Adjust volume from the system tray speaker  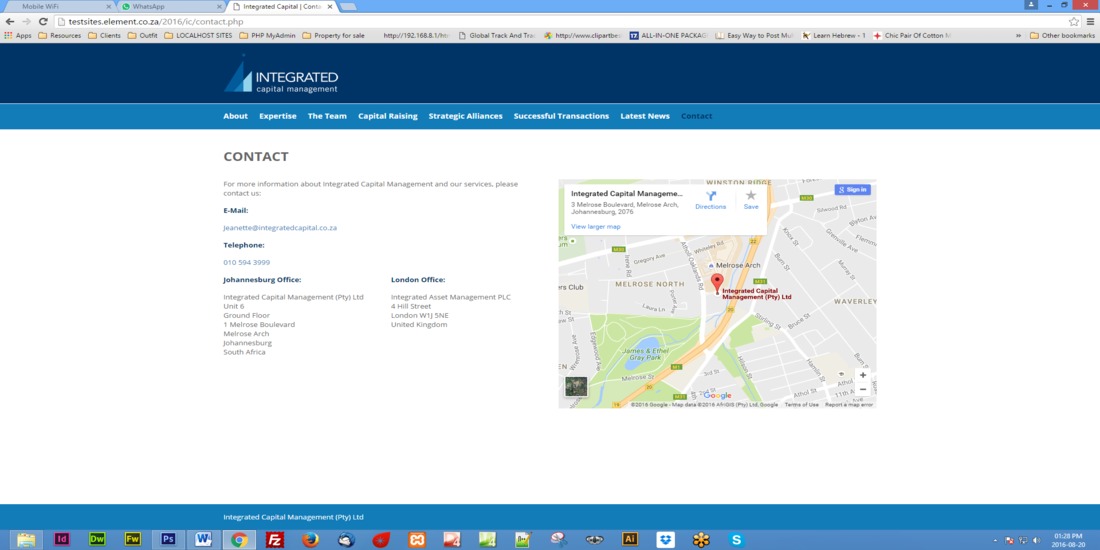click(1036, 540)
